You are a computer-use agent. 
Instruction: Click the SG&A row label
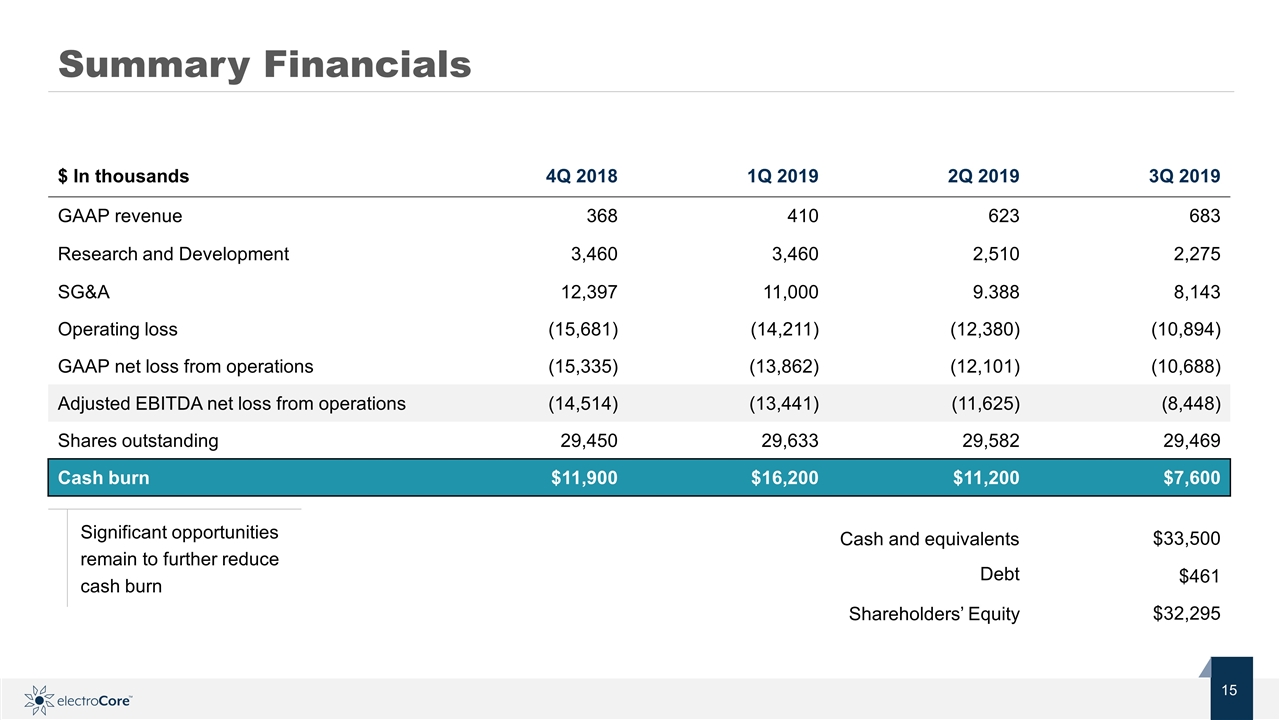pyautogui.click(x=83, y=291)
